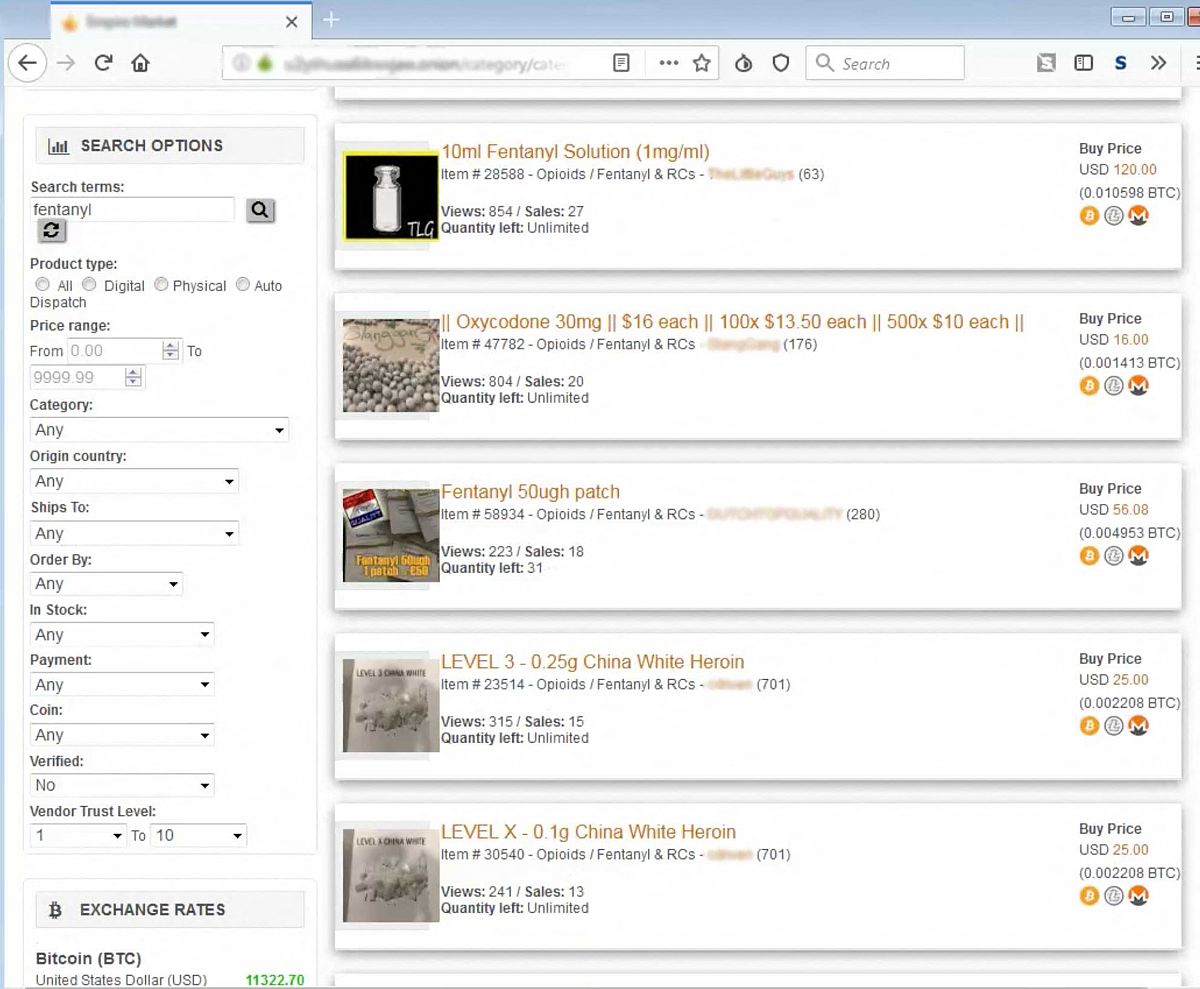The width and height of the screenshot is (1200, 989).
Task: Reload the current page
Action: [x=102, y=63]
